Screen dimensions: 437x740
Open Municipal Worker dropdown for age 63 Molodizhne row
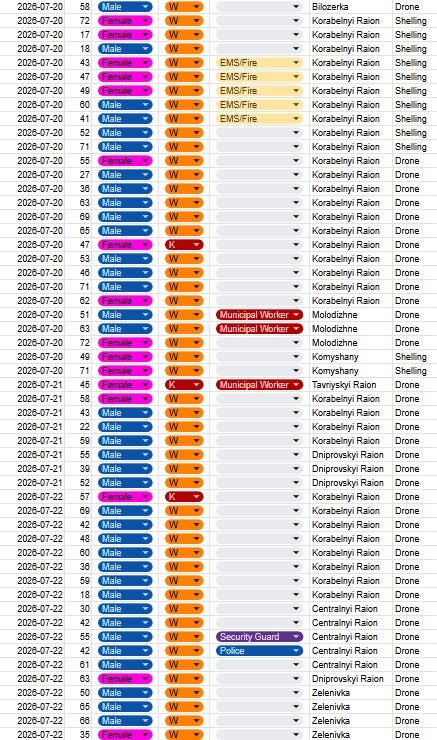pyautogui.click(x=259, y=328)
